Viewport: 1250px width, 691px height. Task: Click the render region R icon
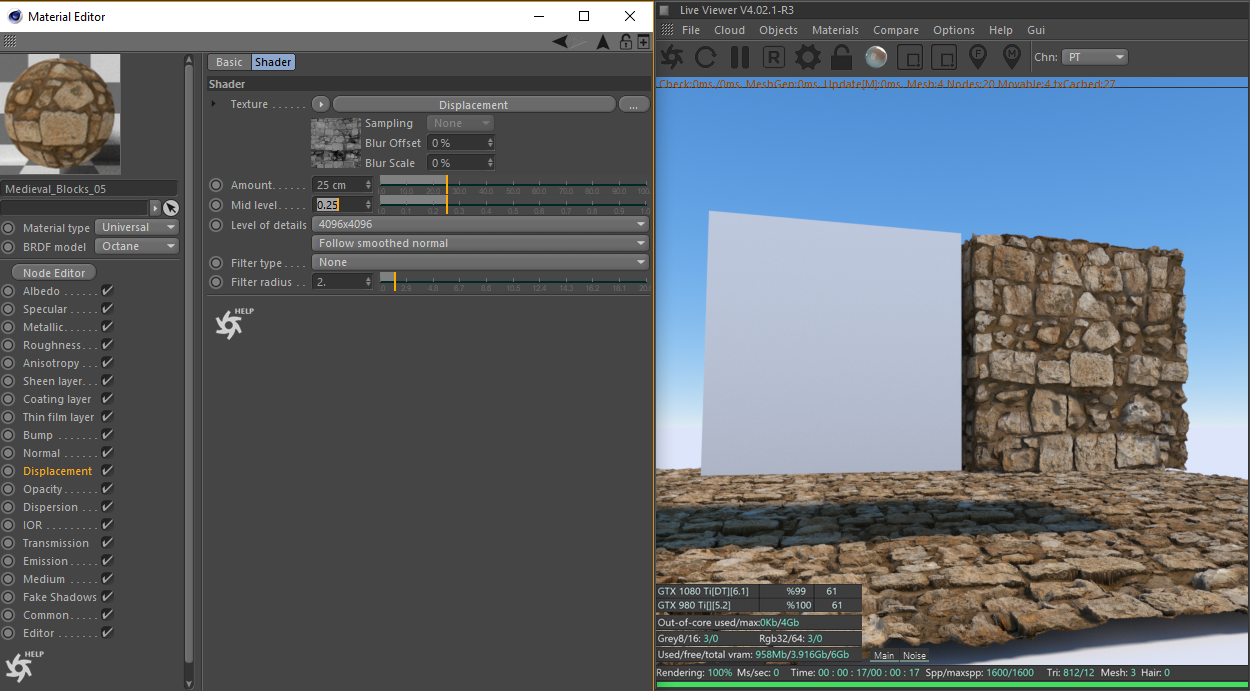[x=774, y=57]
